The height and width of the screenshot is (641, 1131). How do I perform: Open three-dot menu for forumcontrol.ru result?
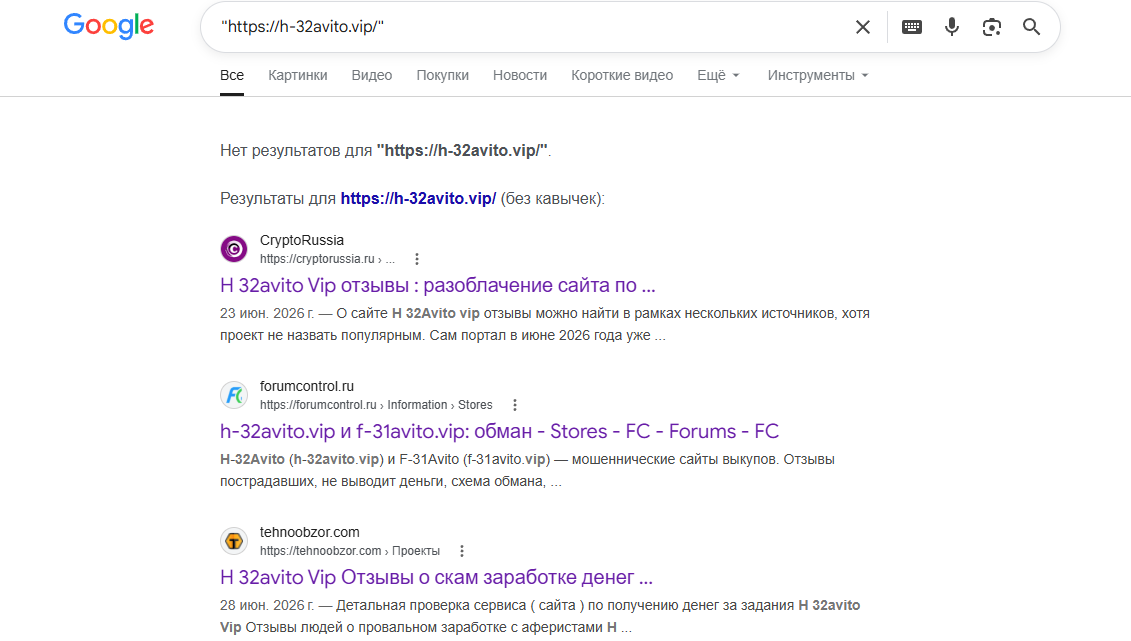point(515,405)
